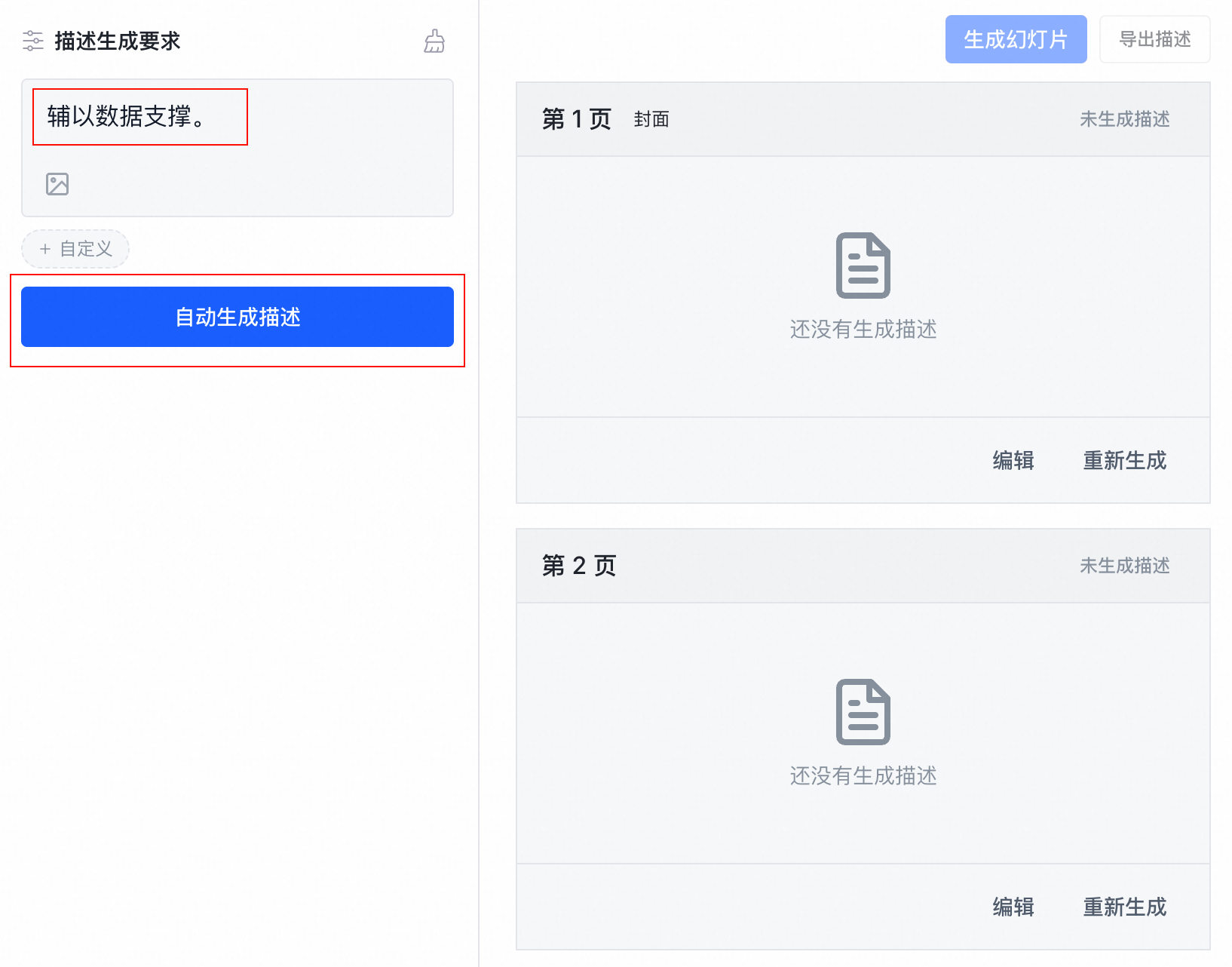Click the image upload icon
Screen dimensions: 1232x967
(57, 184)
